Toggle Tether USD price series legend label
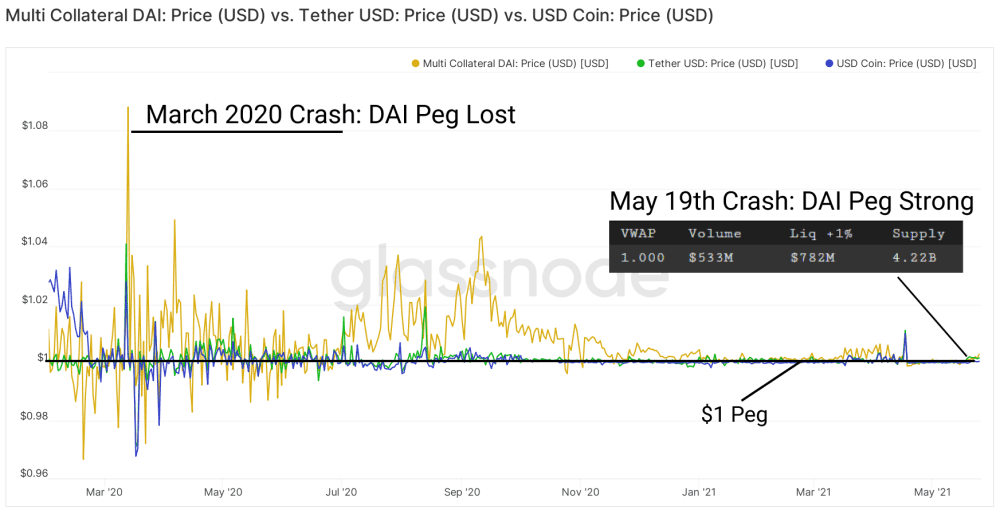 pos(723,64)
